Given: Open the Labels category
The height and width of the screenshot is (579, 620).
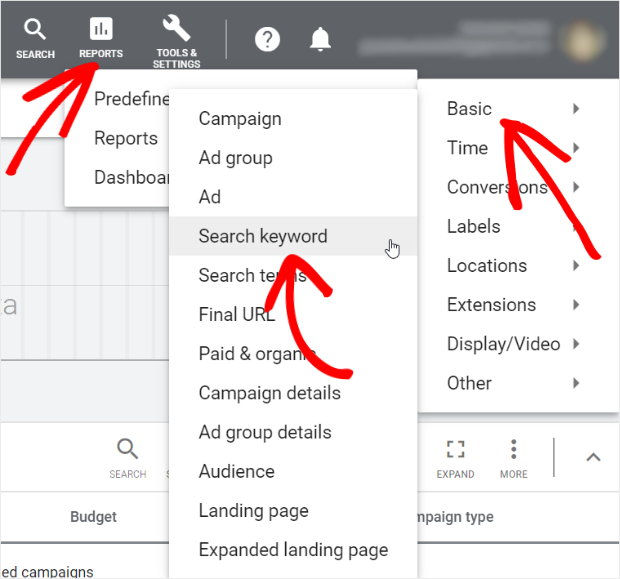Looking at the screenshot, I should 474,226.
